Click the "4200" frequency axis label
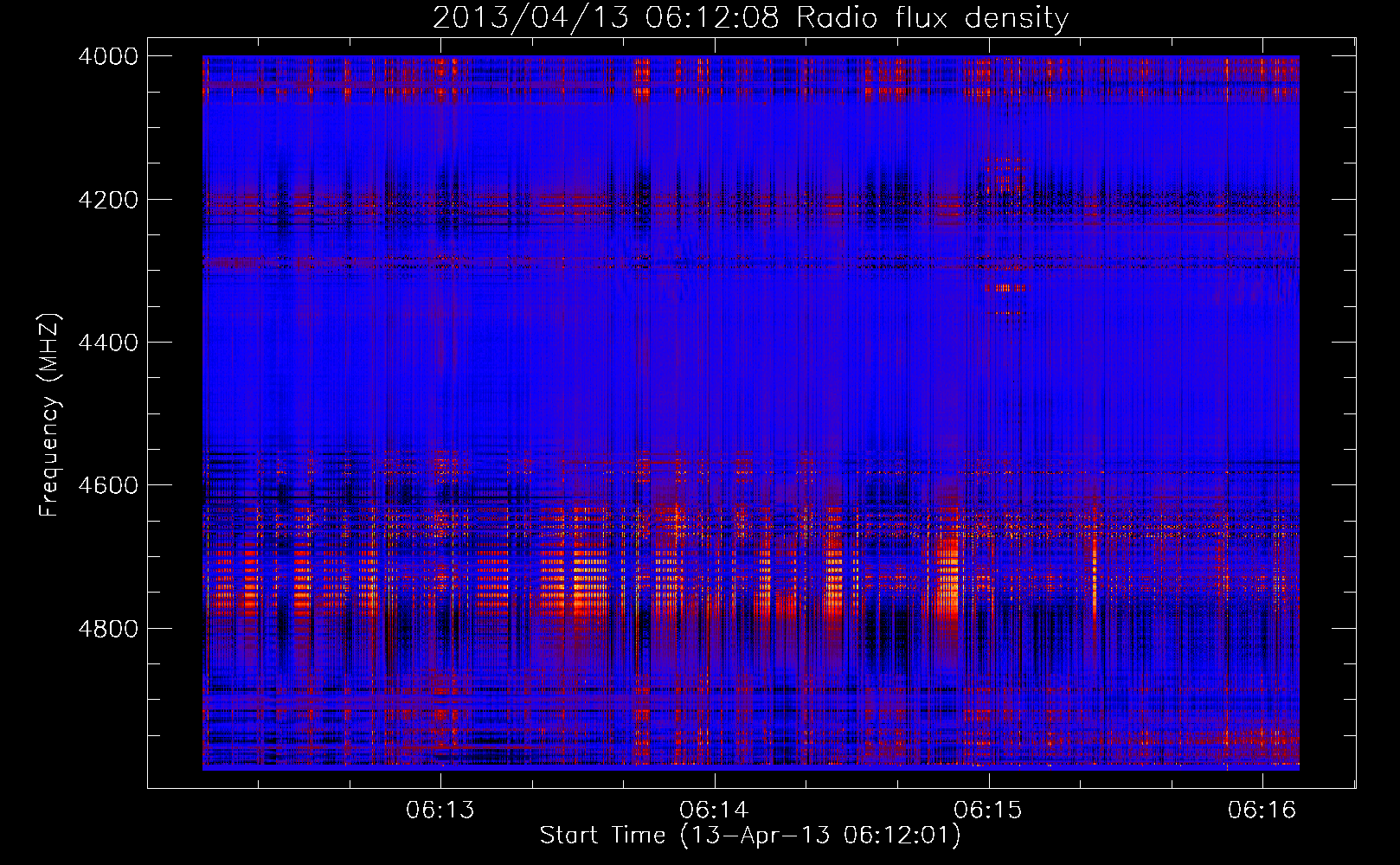 coord(108,200)
